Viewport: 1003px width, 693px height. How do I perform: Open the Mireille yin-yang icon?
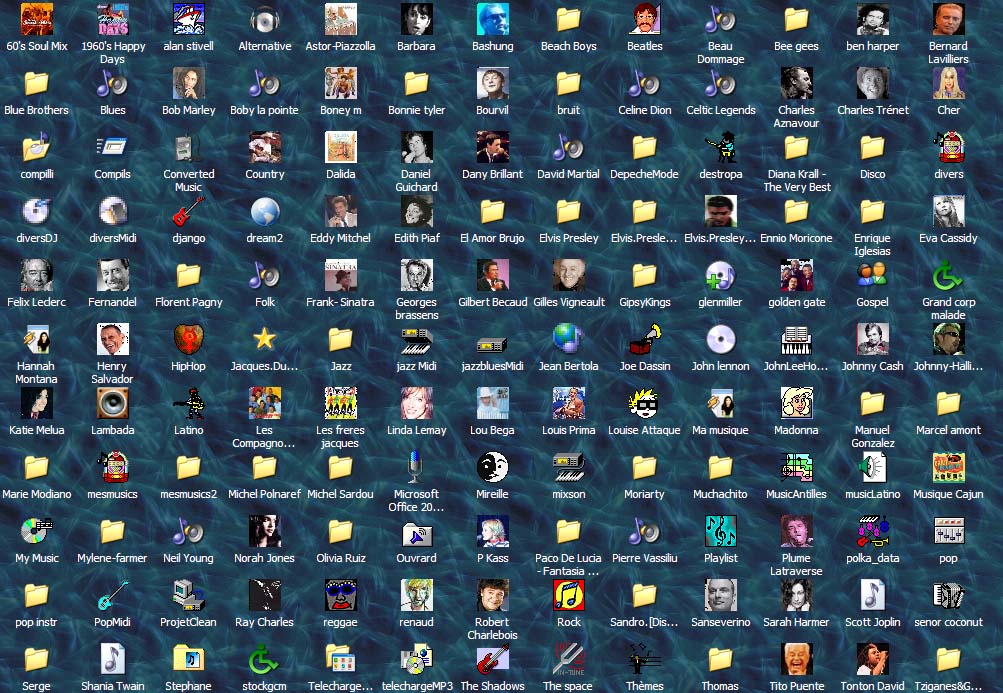493,467
